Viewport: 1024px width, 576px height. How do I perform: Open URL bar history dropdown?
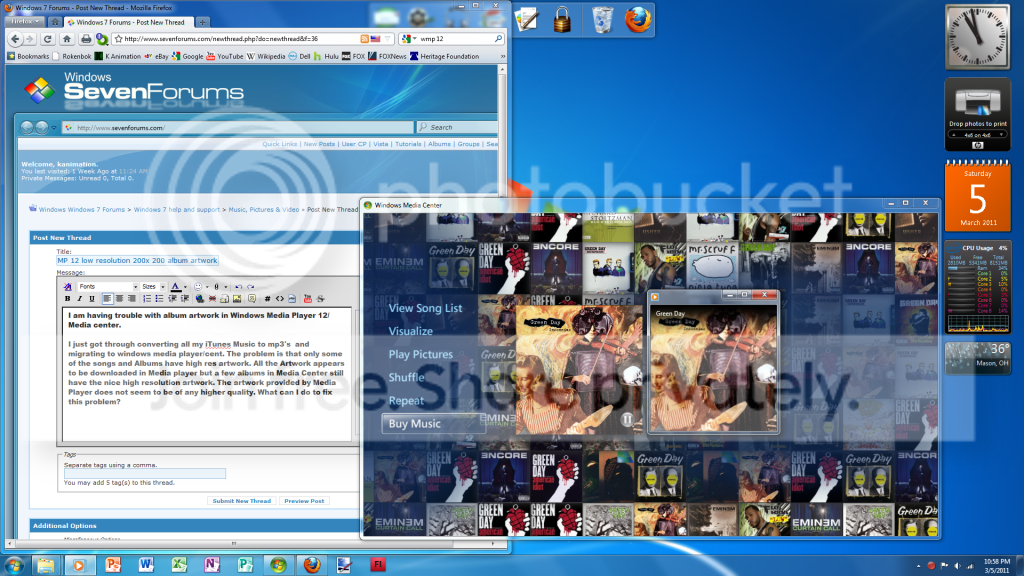pos(387,39)
